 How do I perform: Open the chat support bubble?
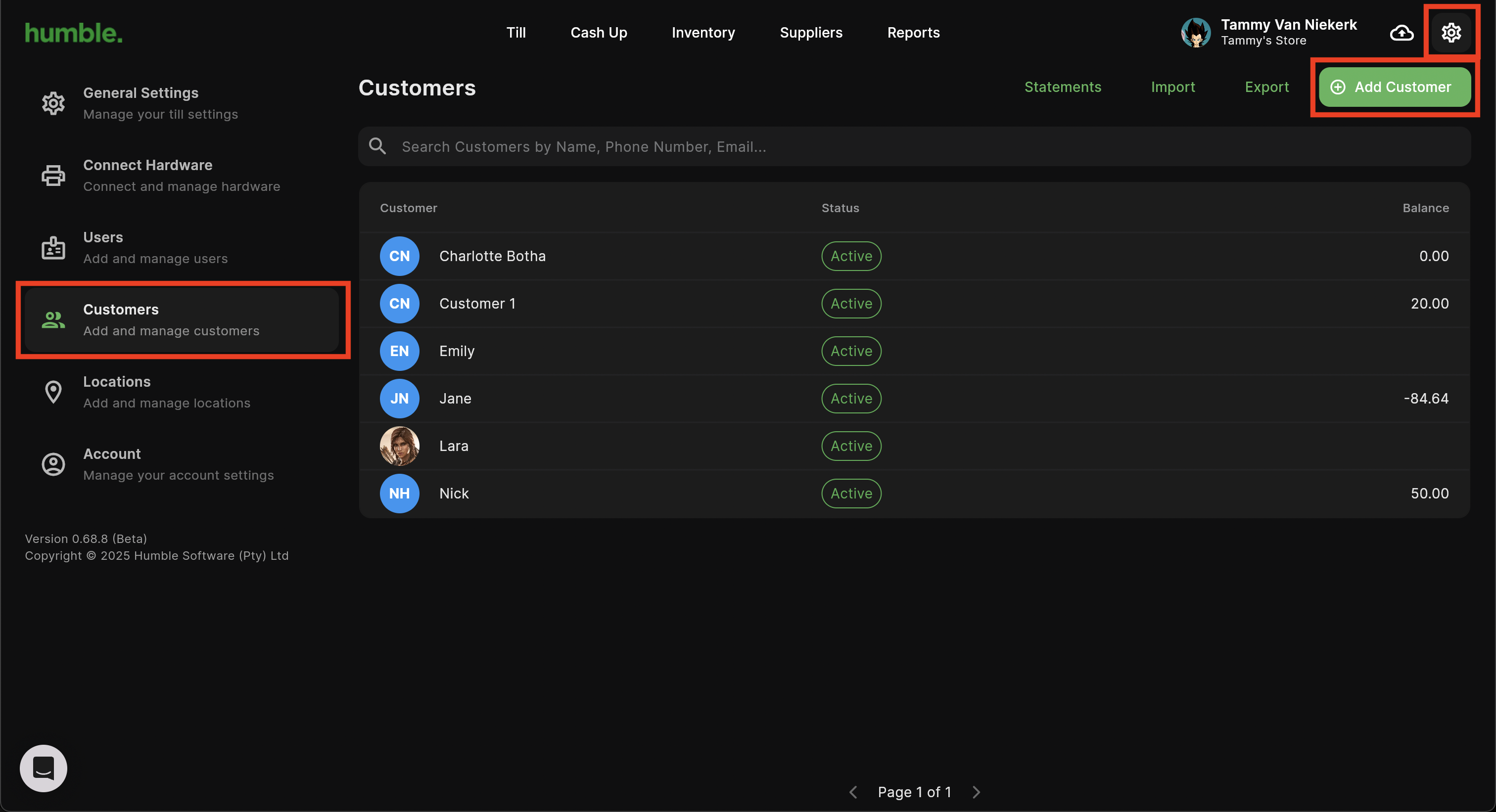pyautogui.click(x=44, y=768)
